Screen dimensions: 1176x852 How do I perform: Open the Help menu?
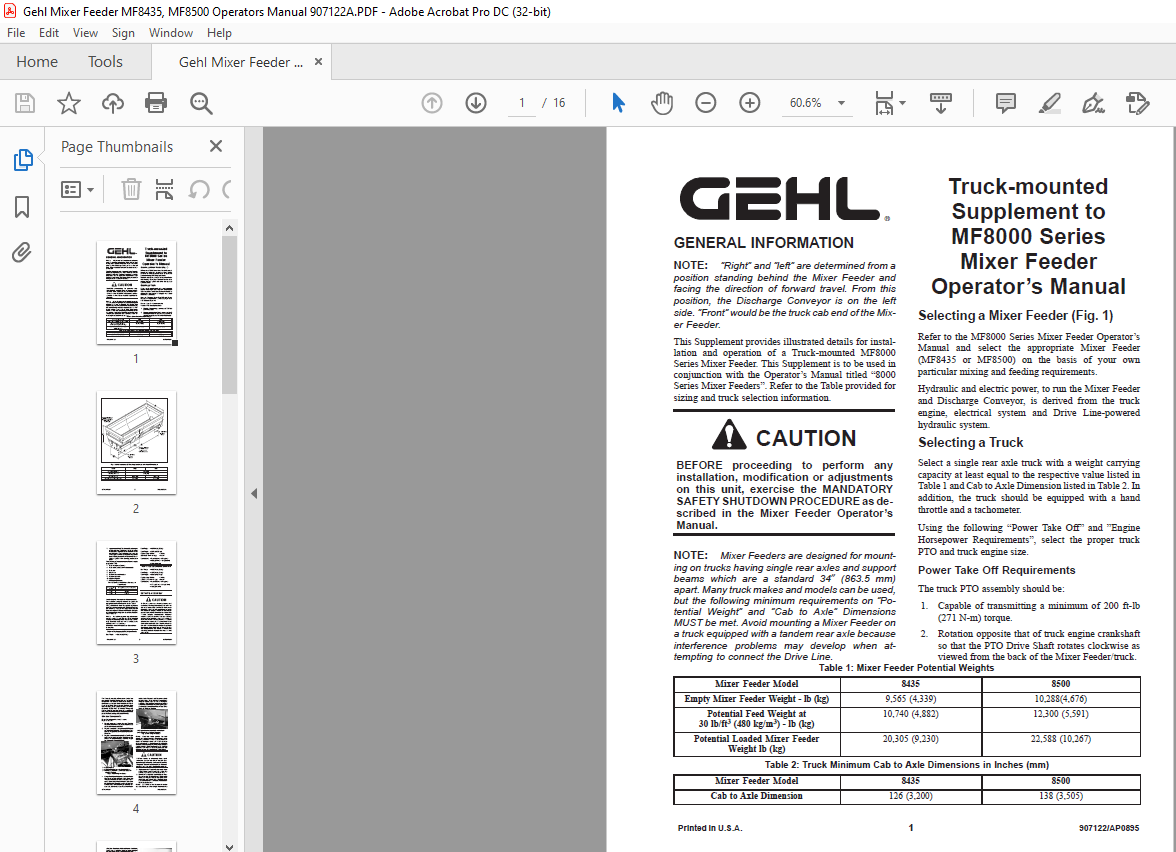pos(219,33)
